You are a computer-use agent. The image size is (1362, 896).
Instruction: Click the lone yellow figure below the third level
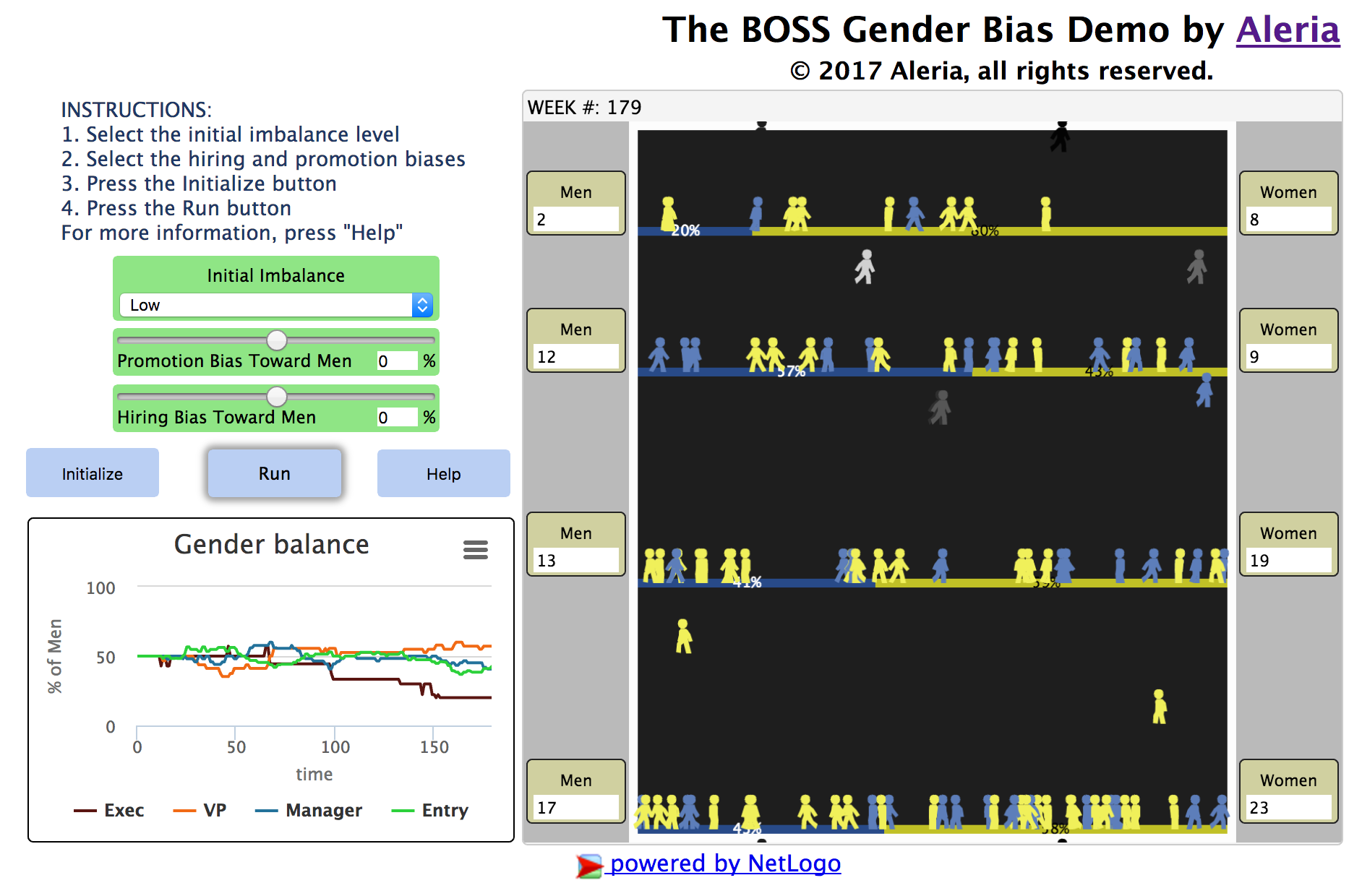tap(683, 636)
